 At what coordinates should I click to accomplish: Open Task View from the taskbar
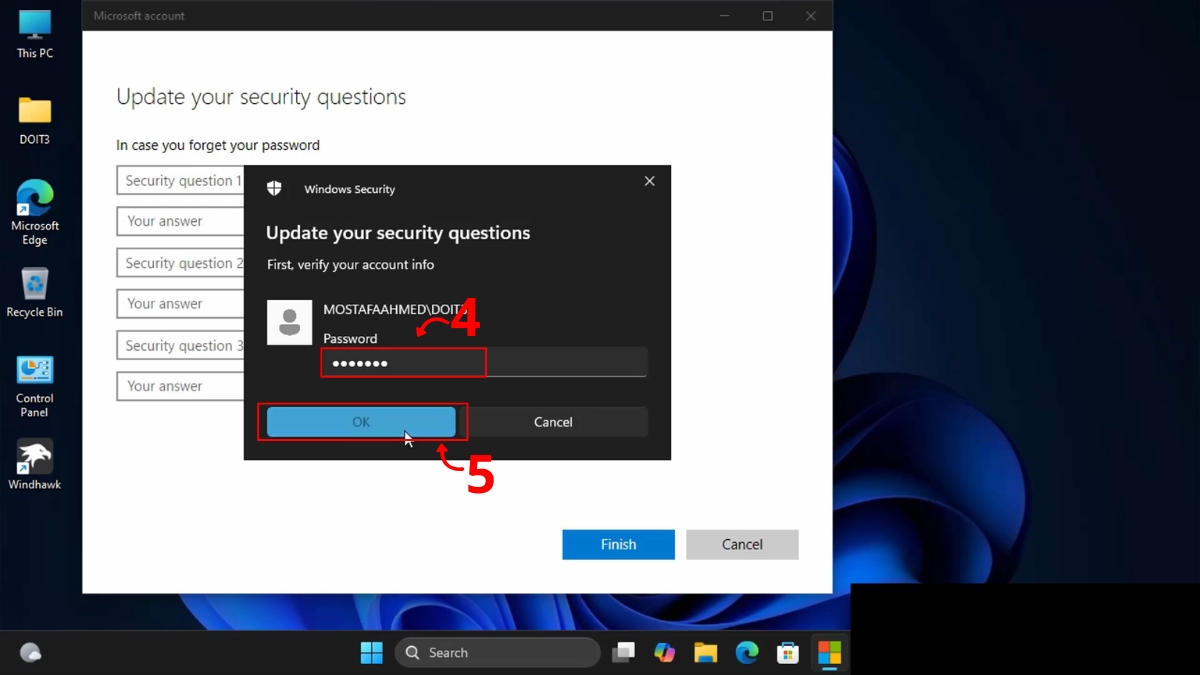pyautogui.click(x=624, y=652)
